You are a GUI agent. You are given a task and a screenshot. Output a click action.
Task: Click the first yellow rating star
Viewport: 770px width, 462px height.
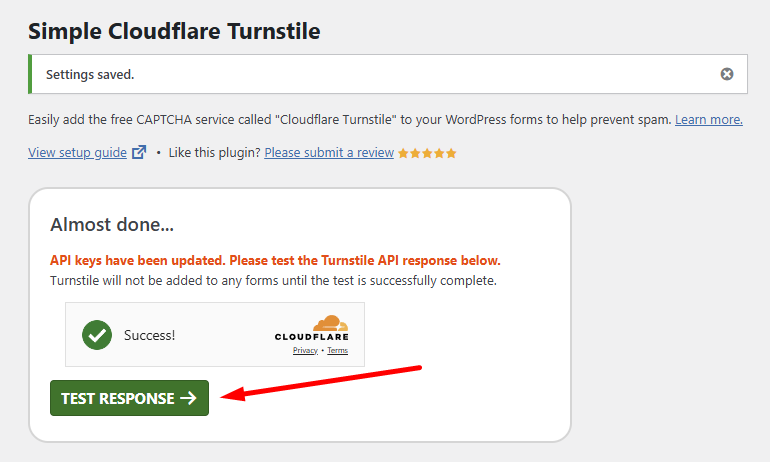tap(403, 153)
